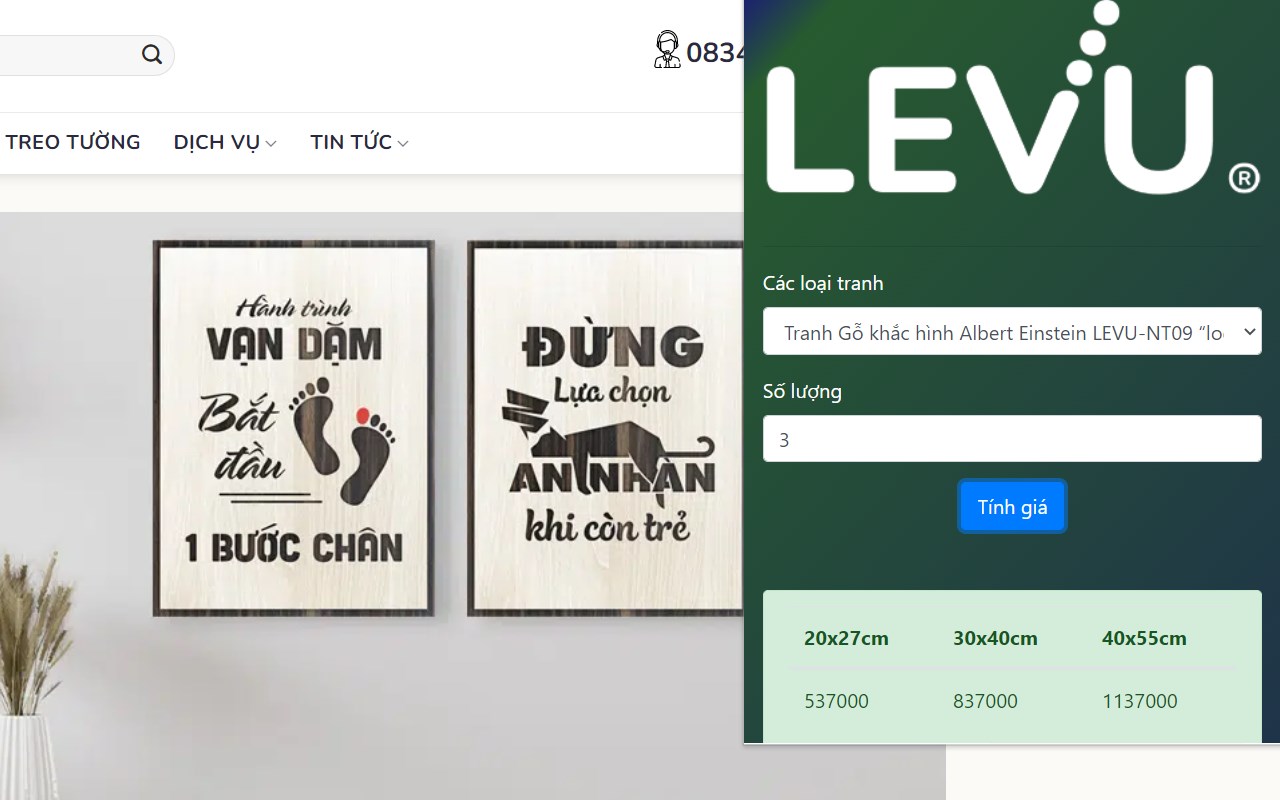1280x800 pixels.
Task: Click the 1137000 price cell
Action: click(1140, 701)
